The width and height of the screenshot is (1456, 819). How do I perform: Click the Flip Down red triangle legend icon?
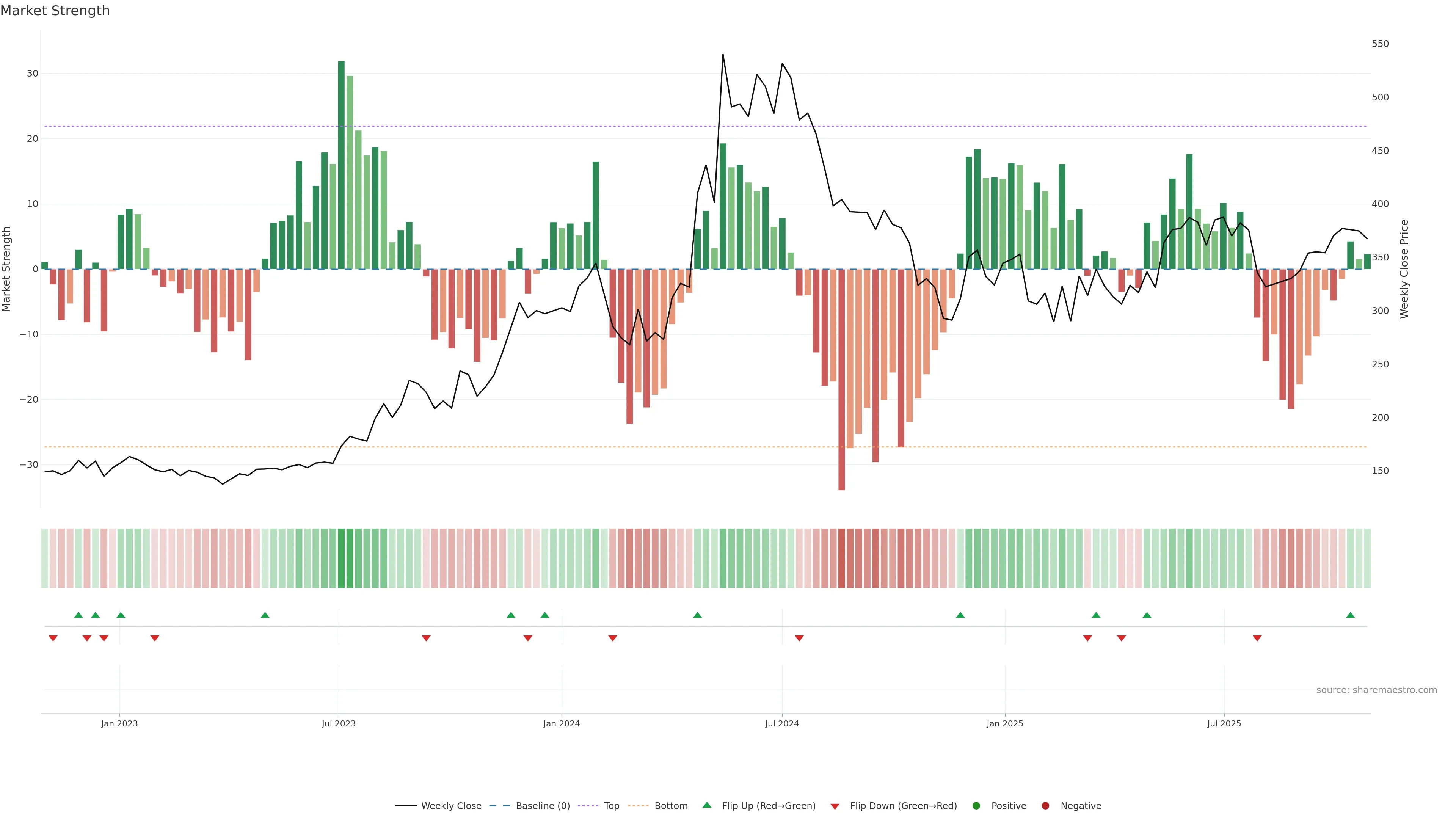tap(835, 806)
